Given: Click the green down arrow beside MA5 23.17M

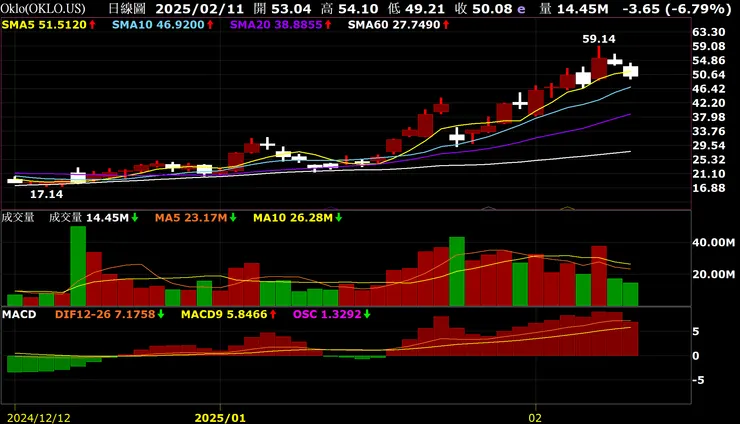Looking at the screenshot, I should tap(233, 218).
